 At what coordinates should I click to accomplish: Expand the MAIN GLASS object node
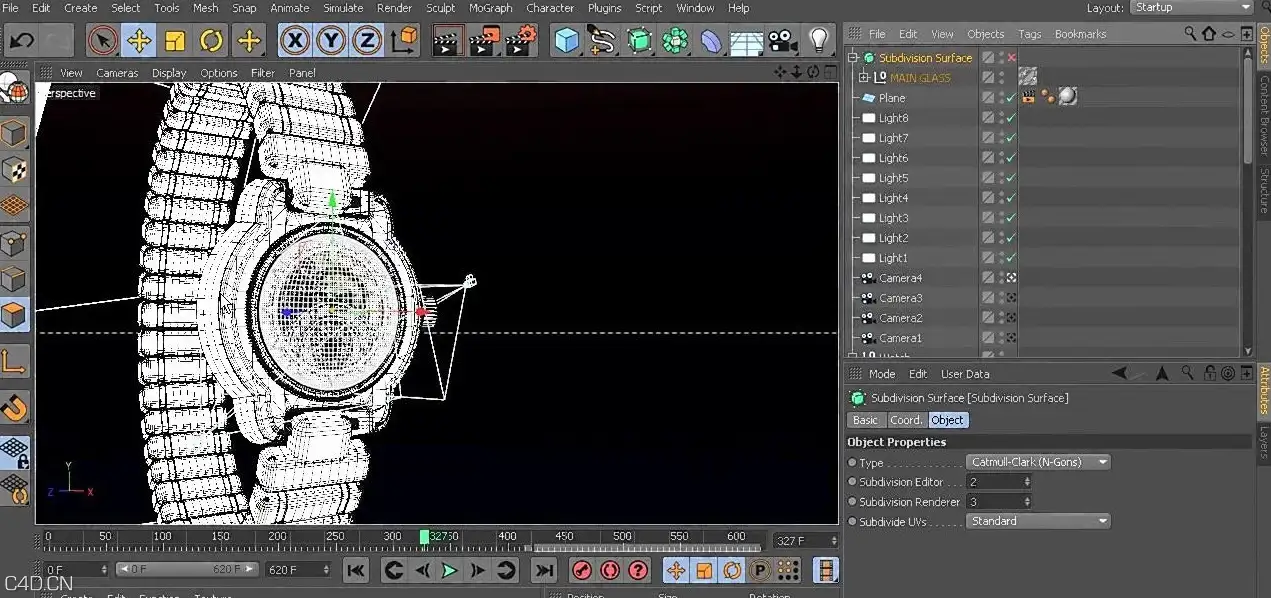(x=865, y=78)
